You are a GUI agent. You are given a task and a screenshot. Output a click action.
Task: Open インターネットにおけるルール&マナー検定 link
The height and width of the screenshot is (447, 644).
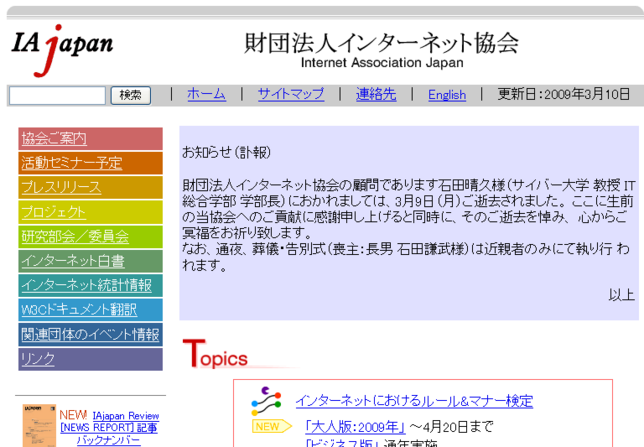tap(414, 401)
